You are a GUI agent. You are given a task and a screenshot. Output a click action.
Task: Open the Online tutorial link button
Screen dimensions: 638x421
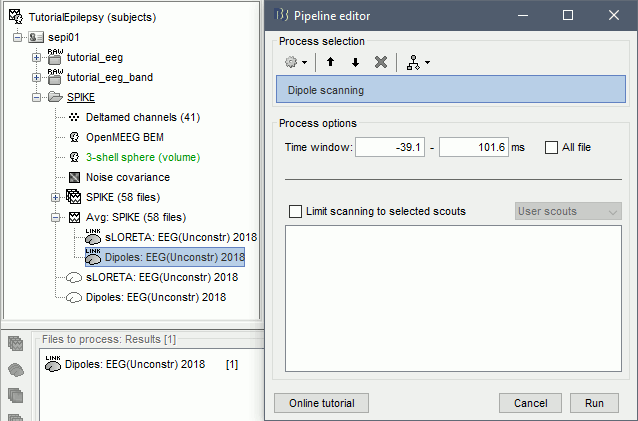[321, 402]
